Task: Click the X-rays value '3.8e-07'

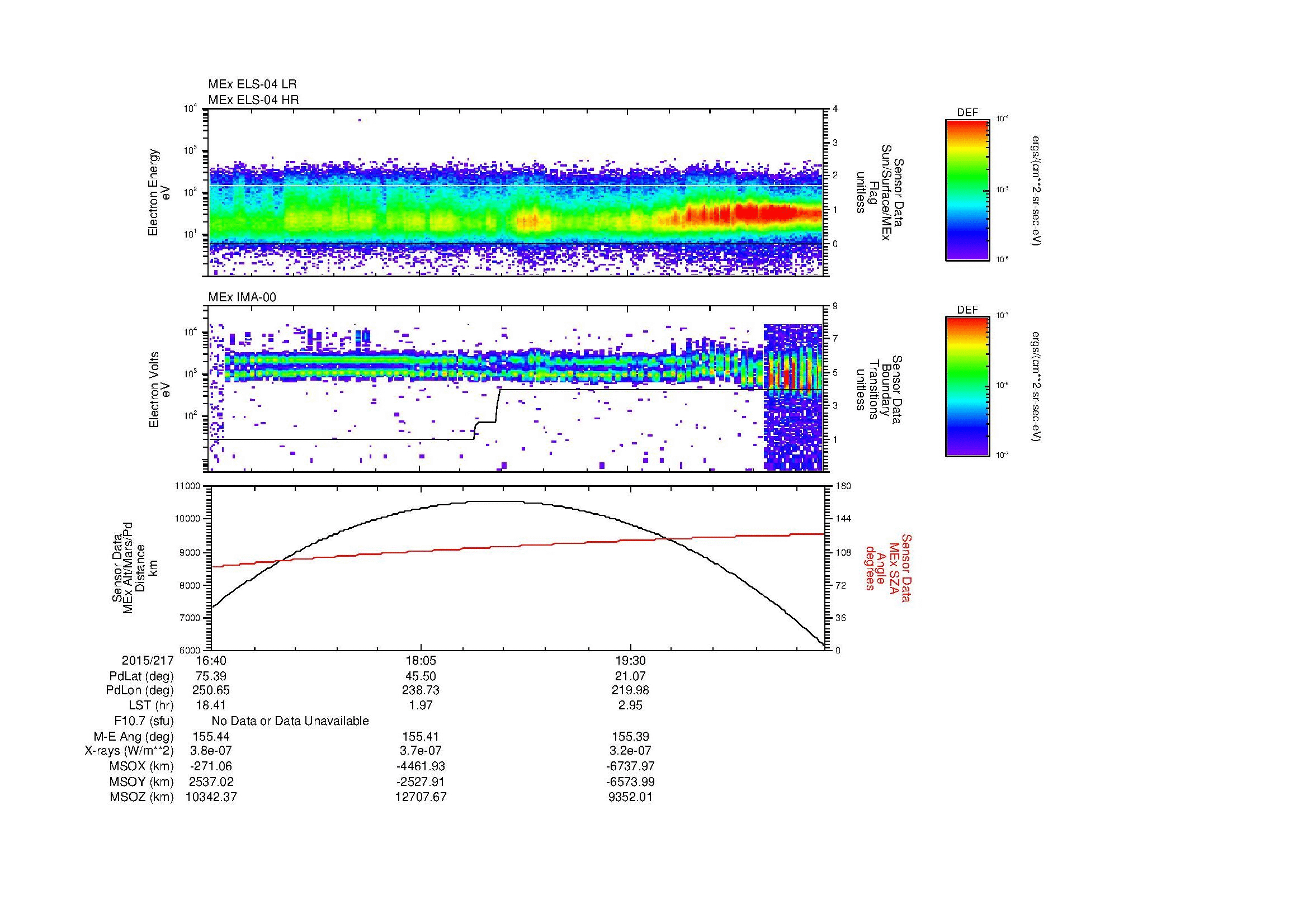Action: tap(211, 751)
